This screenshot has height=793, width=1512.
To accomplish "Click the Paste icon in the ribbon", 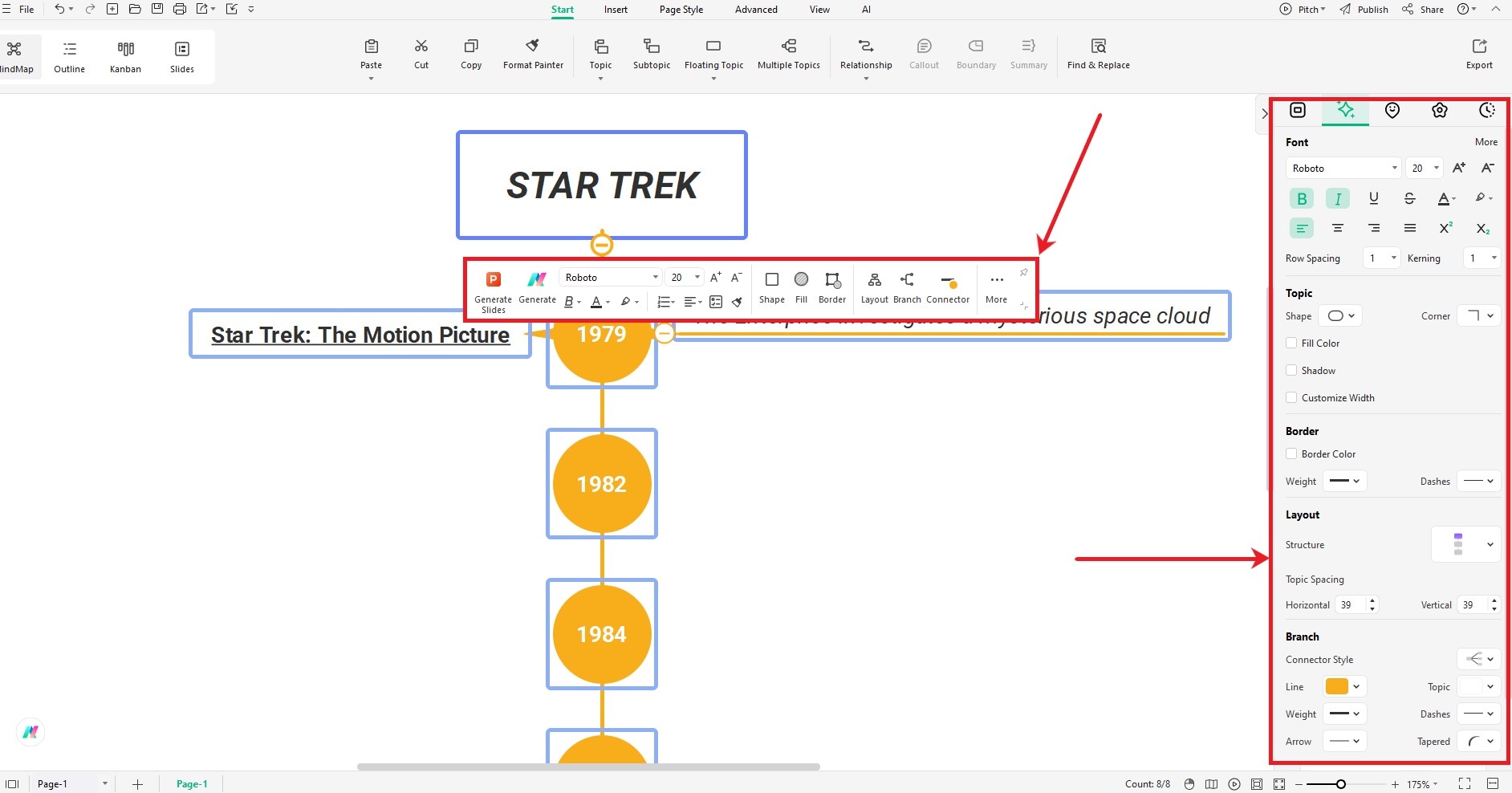I will tap(371, 47).
